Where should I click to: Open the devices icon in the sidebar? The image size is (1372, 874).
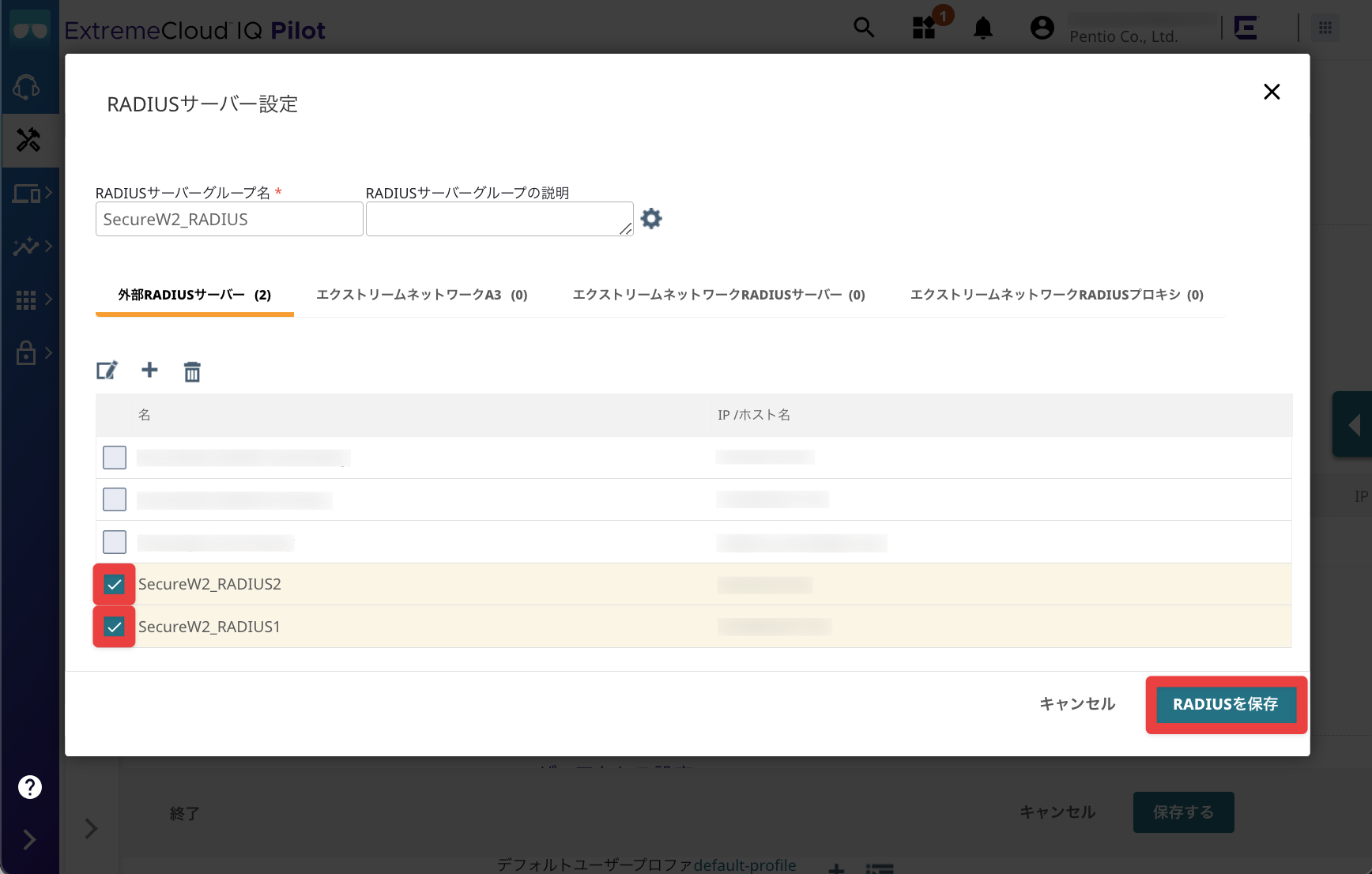[x=26, y=194]
